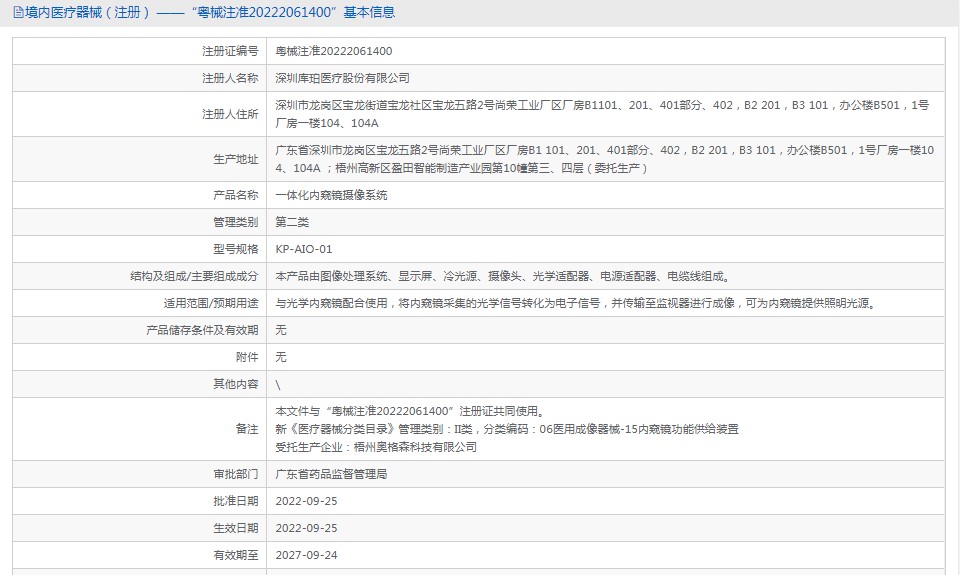Select the label '型号规格'
This screenshot has height=575, width=960.
tap(236, 249)
